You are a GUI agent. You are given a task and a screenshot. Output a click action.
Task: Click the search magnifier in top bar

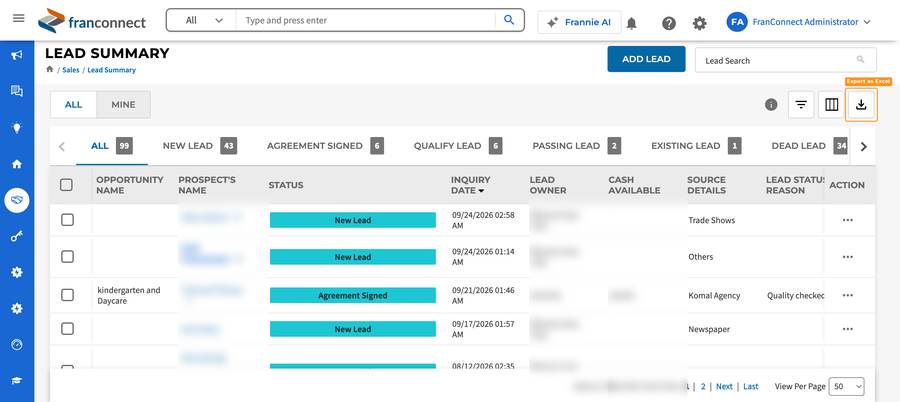(x=509, y=20)
